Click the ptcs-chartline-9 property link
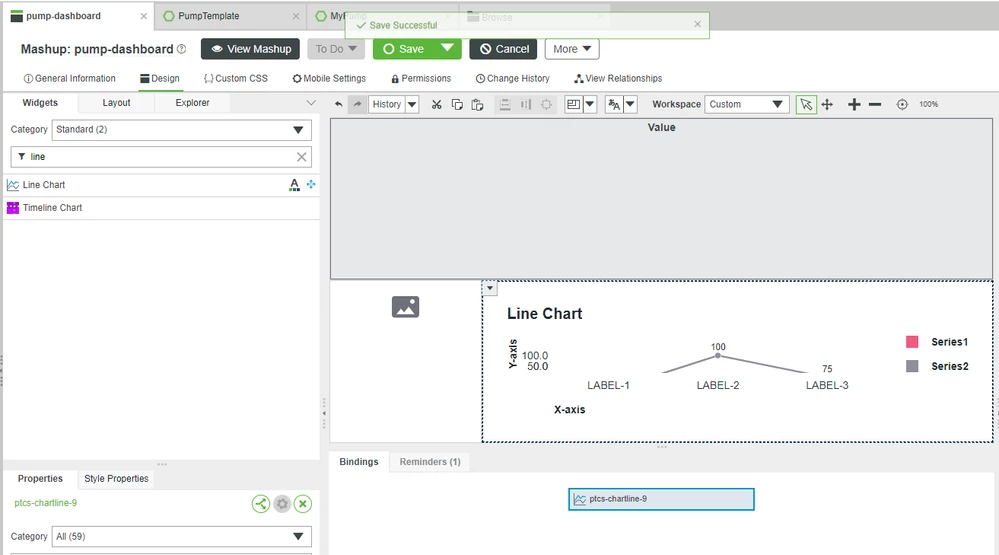The image size is (999, 555). click(x=46, y=503)
